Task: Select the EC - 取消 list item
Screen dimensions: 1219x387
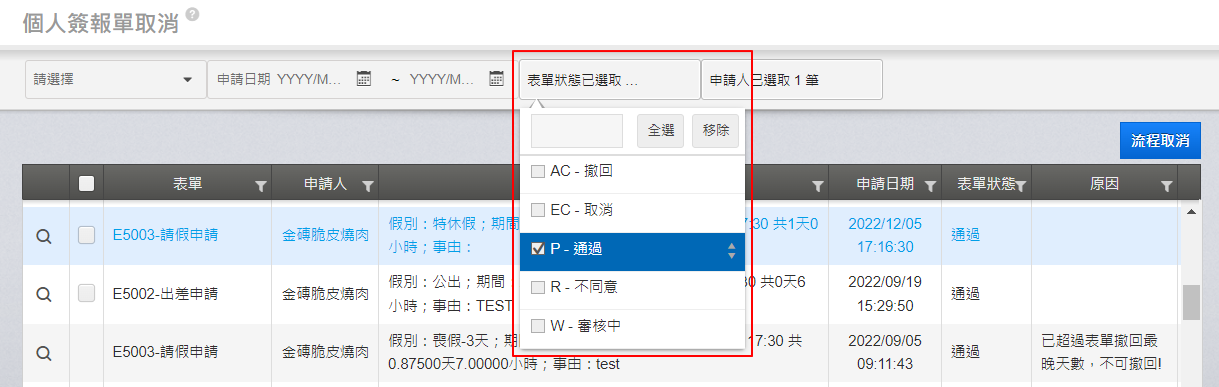Action: pos(633,211)
